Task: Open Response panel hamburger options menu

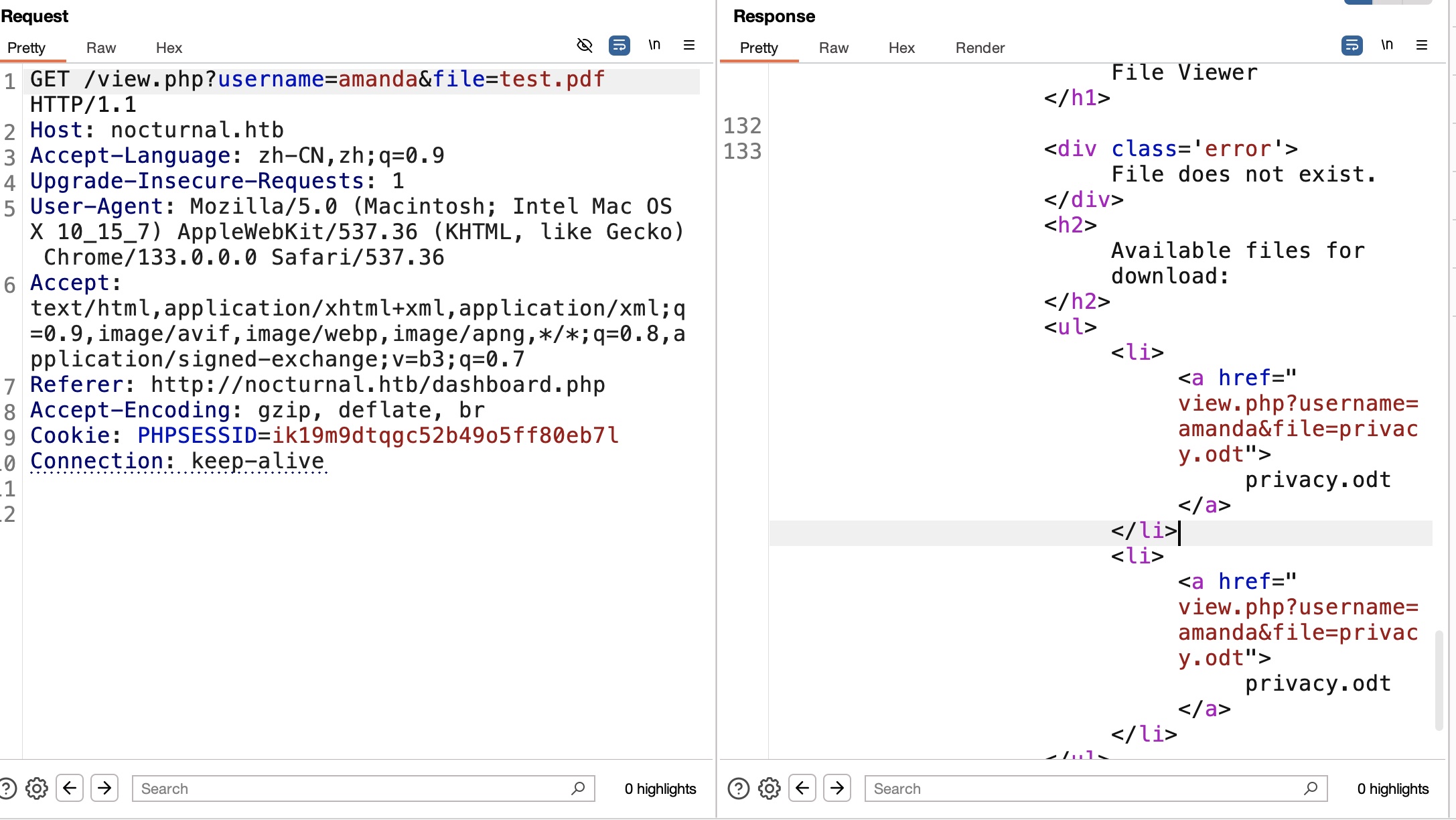Action: point(1421,45)
